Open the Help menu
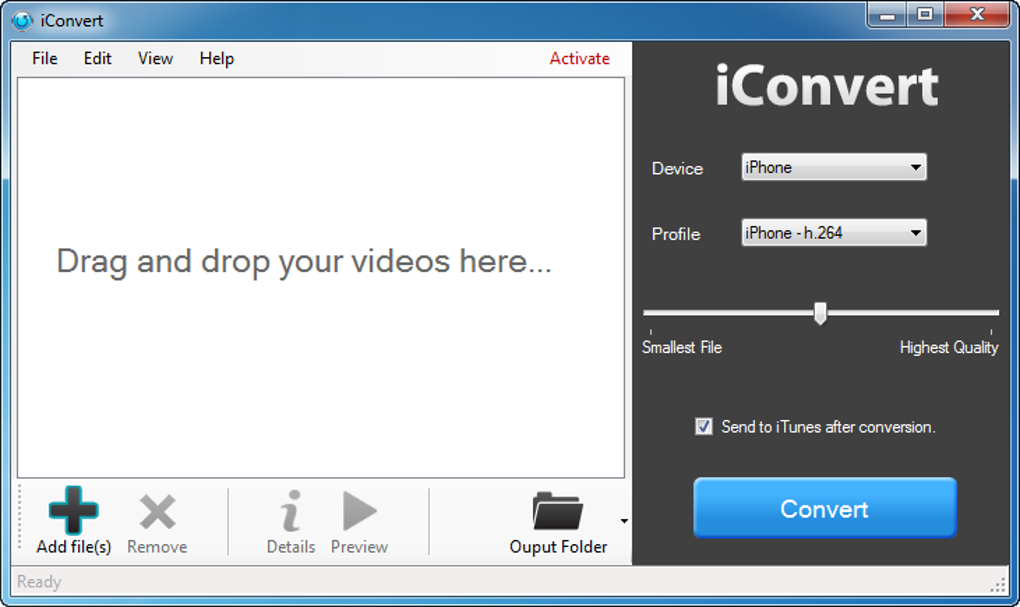The image size is (1020, 607). click(x=217, y=59)
